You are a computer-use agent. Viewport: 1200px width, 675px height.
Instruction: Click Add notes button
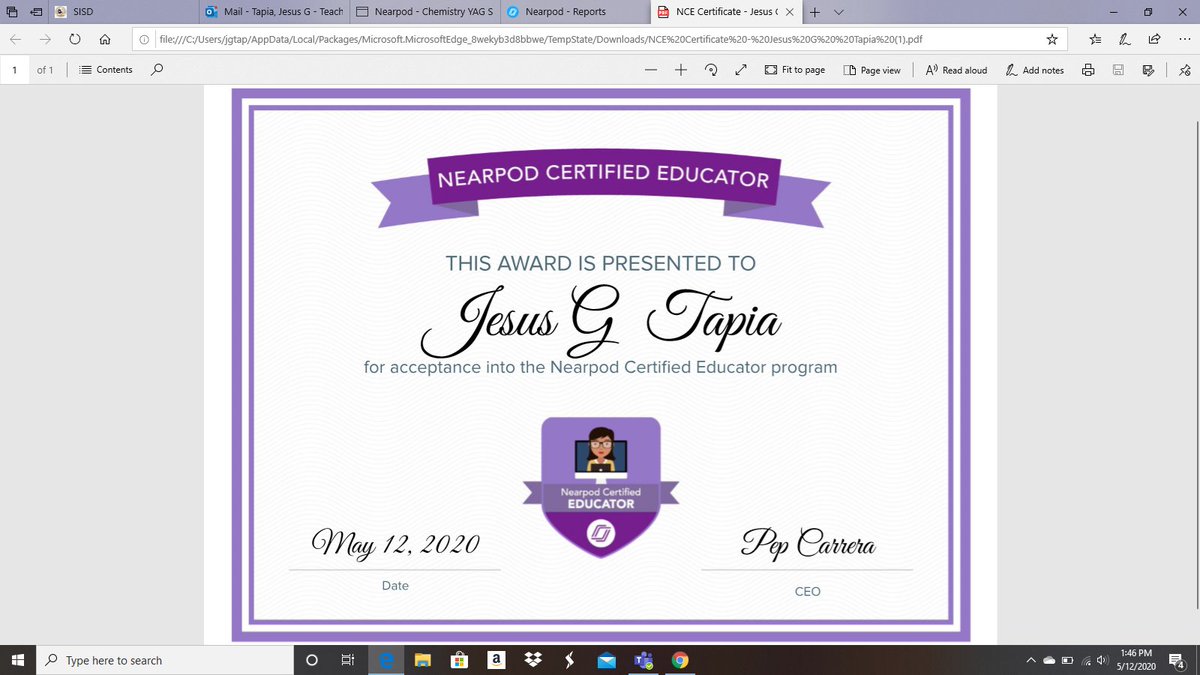[x=1035, y=70]
